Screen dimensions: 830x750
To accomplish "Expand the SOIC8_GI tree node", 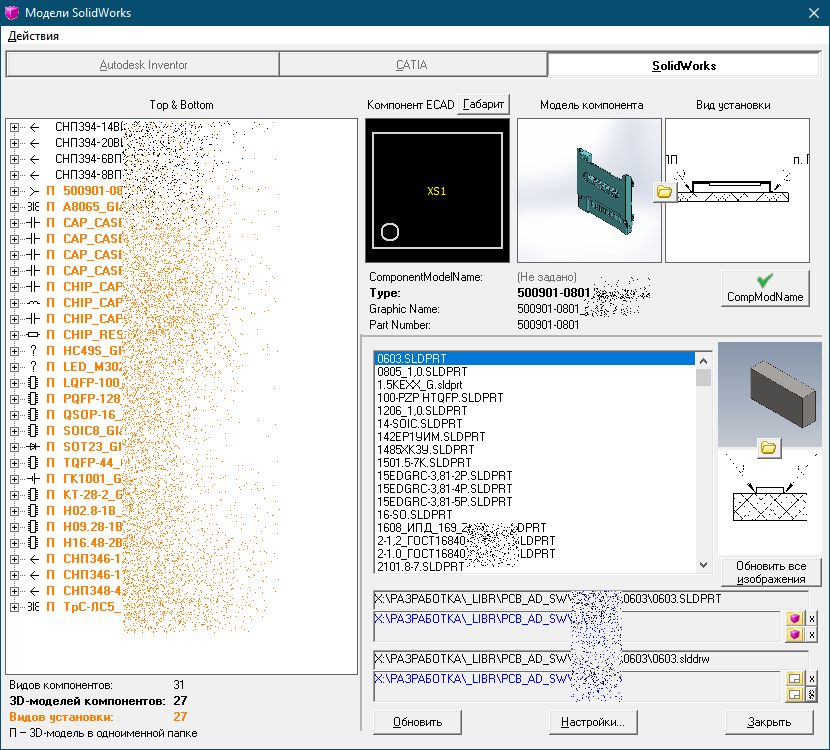I will tap(14, 431).
